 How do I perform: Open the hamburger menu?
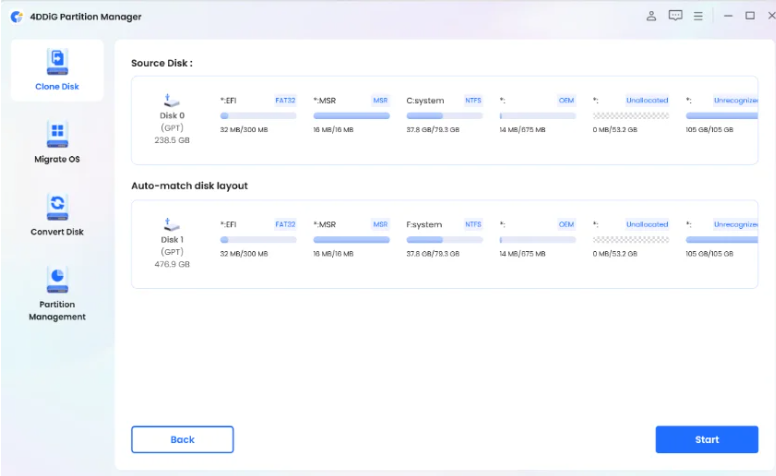(698, 16)
